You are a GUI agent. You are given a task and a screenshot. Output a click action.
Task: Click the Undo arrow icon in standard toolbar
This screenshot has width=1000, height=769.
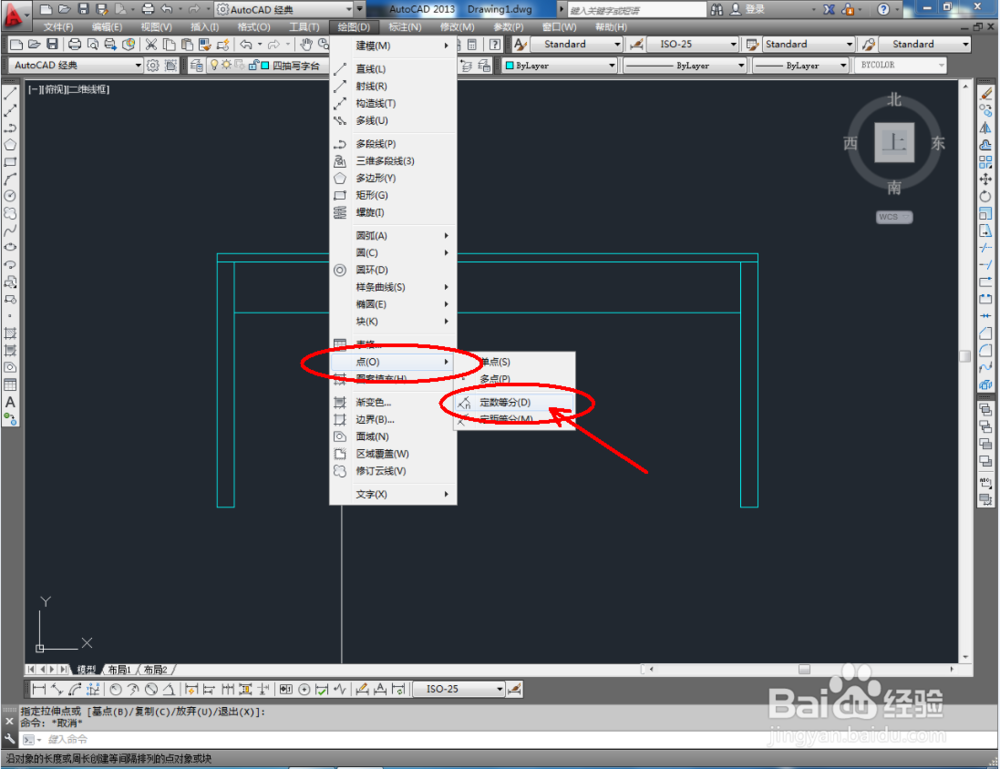coord(246,44)
